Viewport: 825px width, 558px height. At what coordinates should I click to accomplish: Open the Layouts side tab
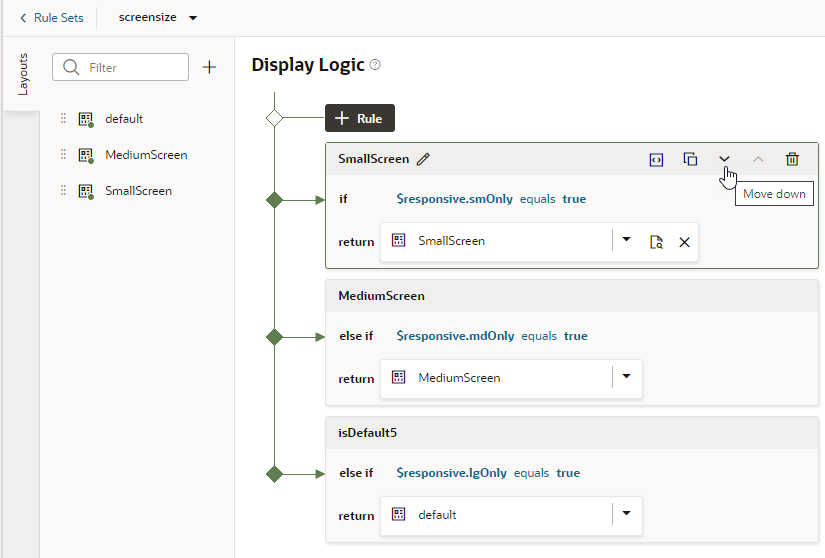[23, 75]
